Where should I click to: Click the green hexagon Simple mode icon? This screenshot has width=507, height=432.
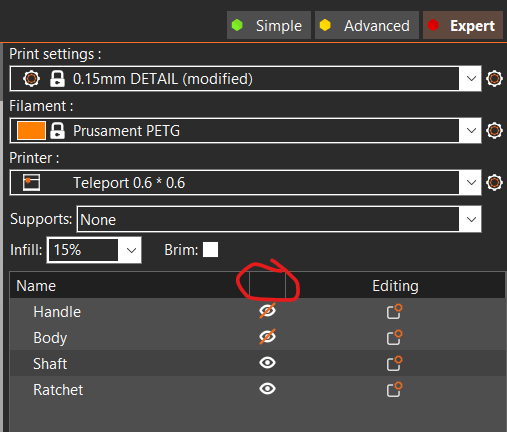coord(237,25)
